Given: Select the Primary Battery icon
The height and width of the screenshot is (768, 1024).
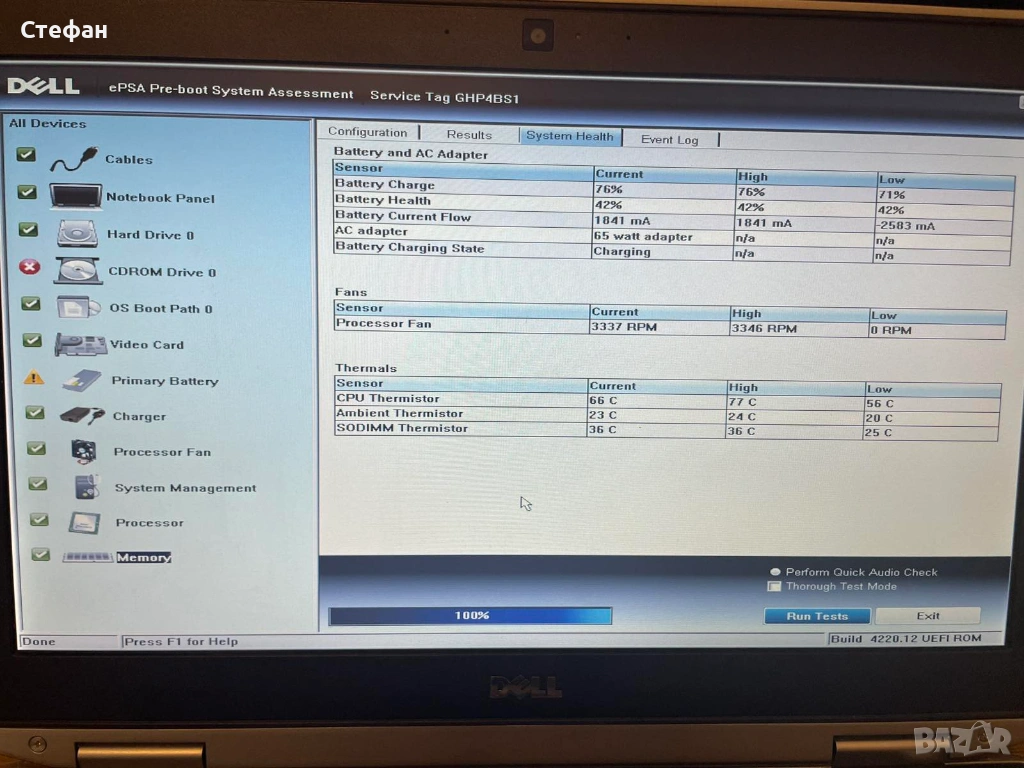Looking at the screenshot, I should click(x=82, y=380).
